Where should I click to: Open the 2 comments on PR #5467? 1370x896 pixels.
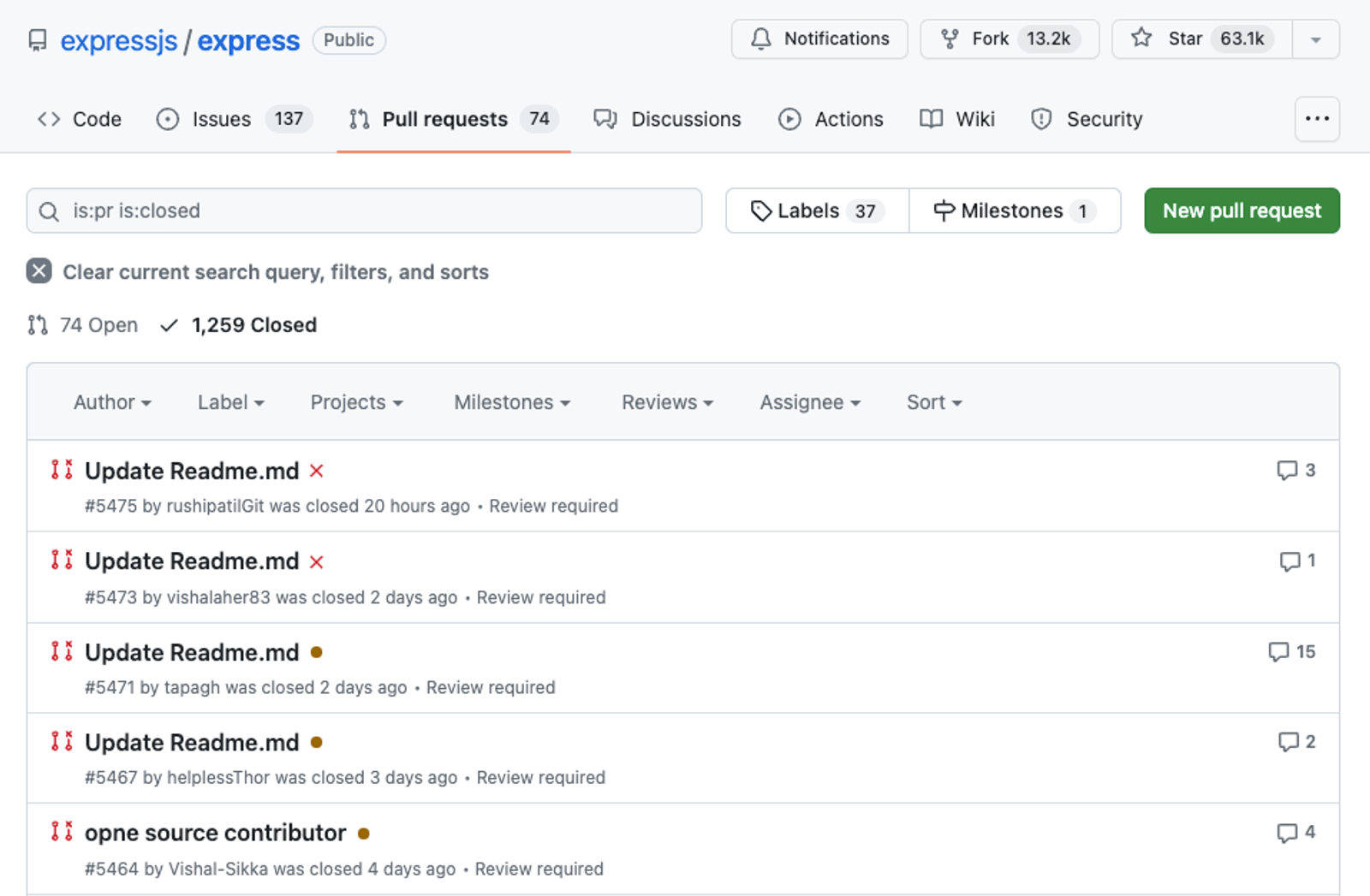pos(1296,741)
